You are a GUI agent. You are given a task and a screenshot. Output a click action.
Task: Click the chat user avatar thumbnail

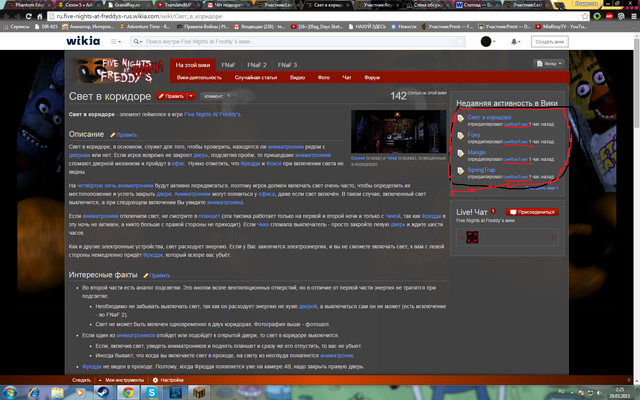tap(472, 237)
